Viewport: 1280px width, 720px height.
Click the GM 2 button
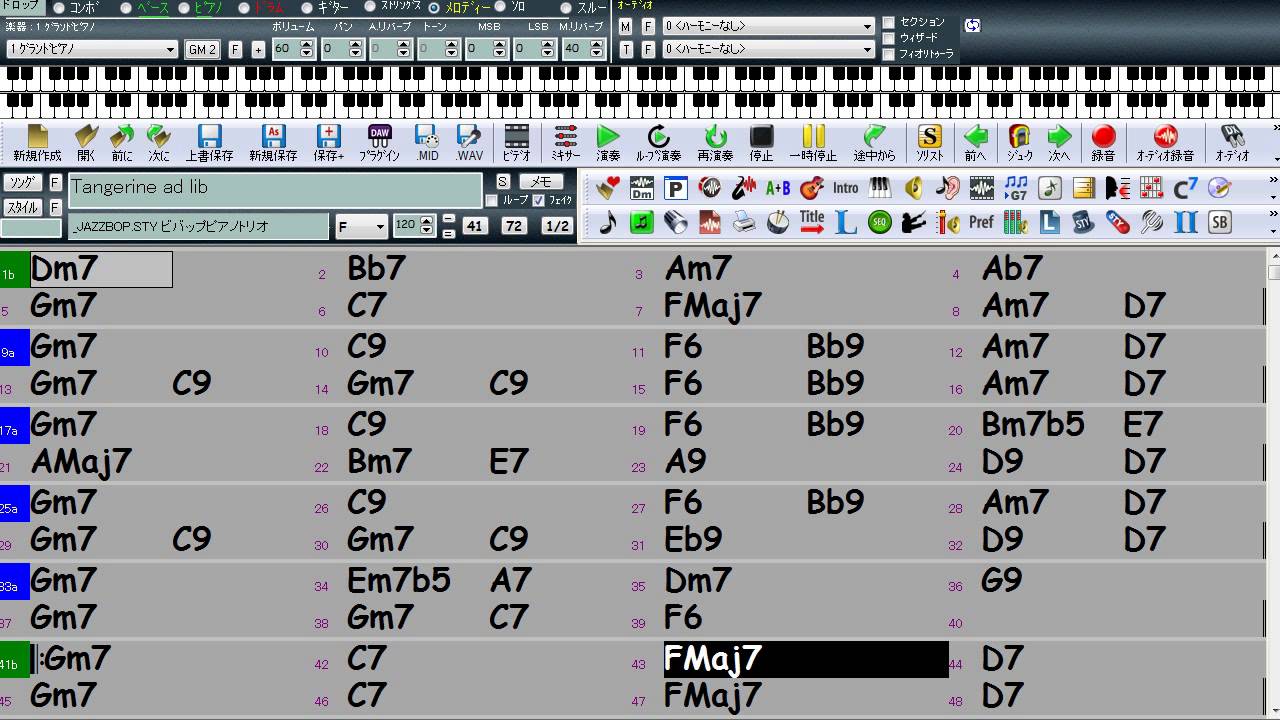(202, 49)
